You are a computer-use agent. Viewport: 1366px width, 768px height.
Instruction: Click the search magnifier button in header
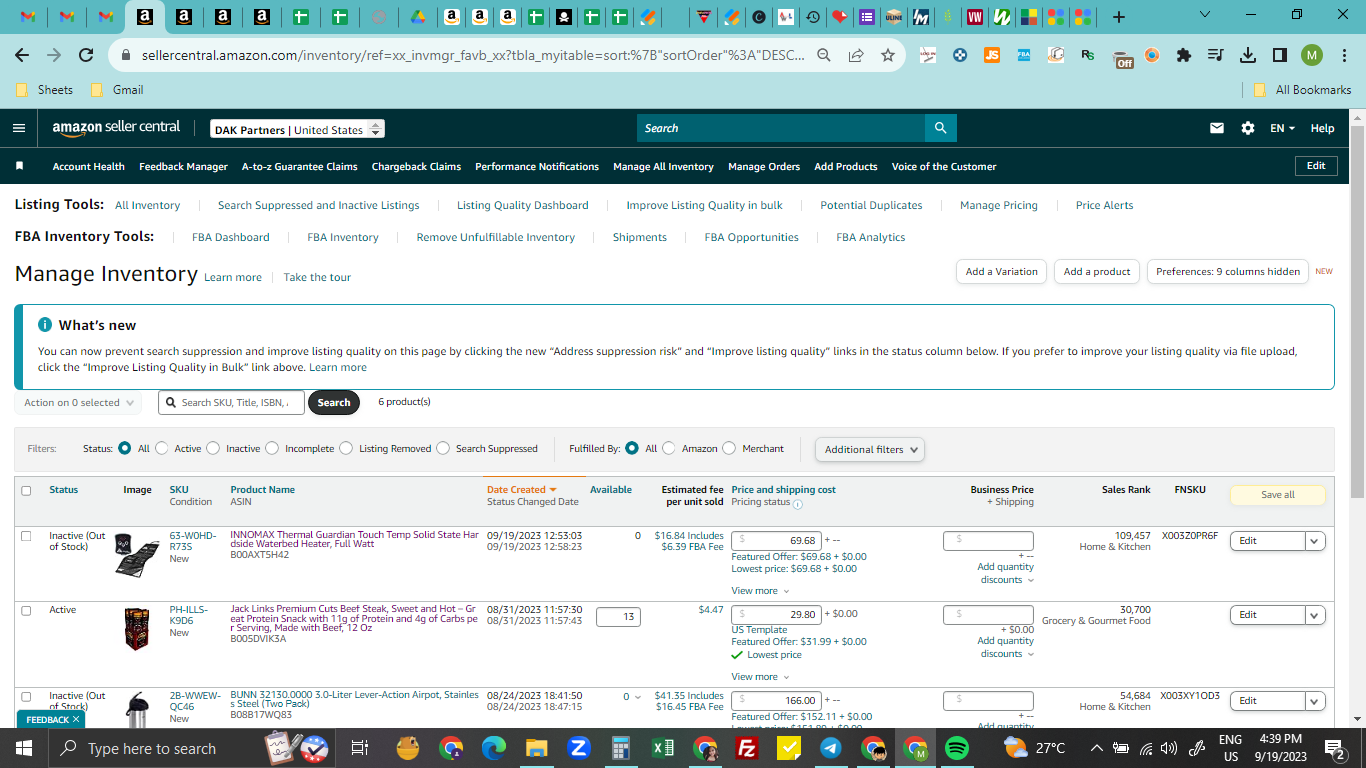pos(940,128)
